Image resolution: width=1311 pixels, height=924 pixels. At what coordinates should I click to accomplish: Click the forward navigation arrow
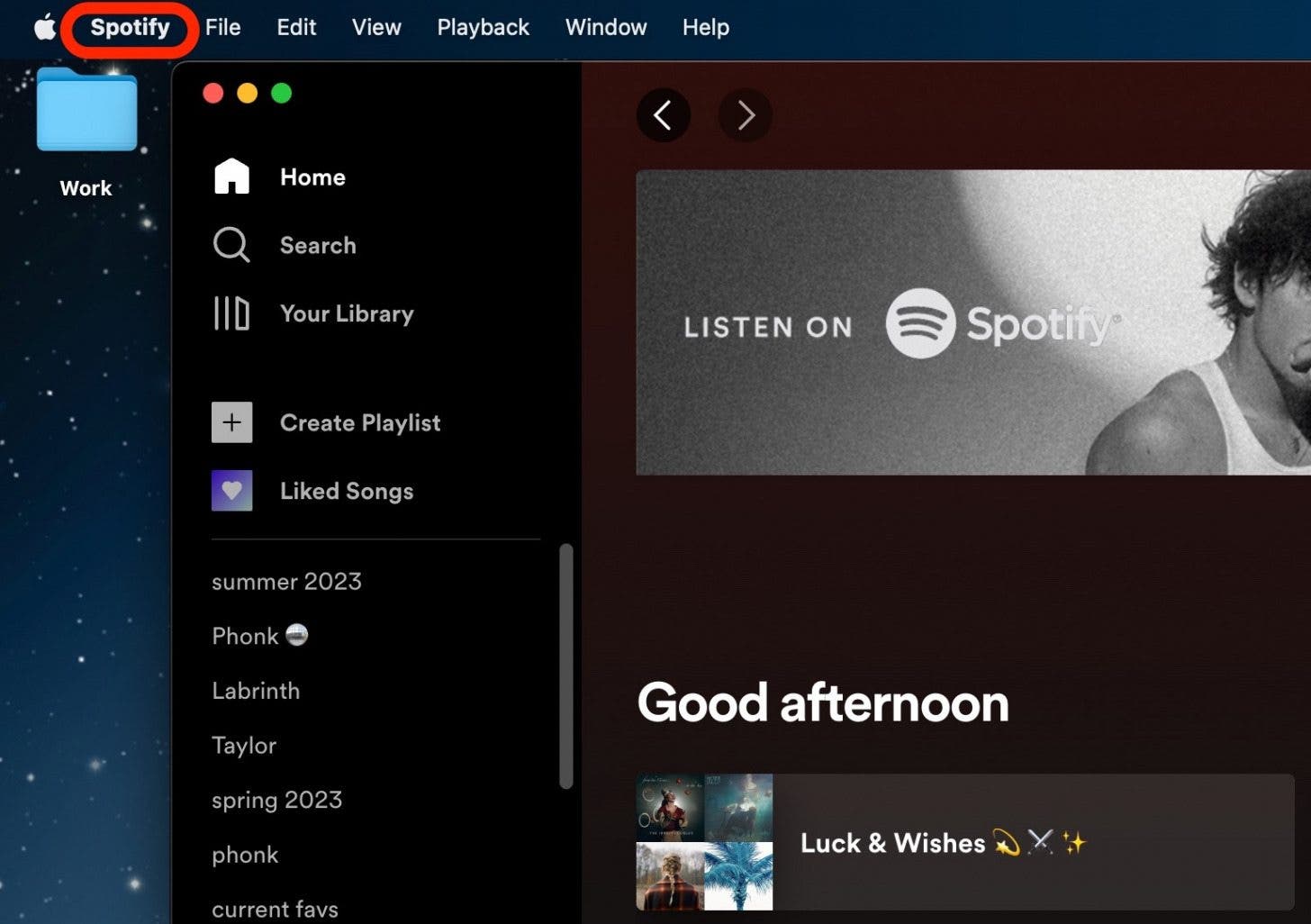pyautogui.click(x=745, y=115)
